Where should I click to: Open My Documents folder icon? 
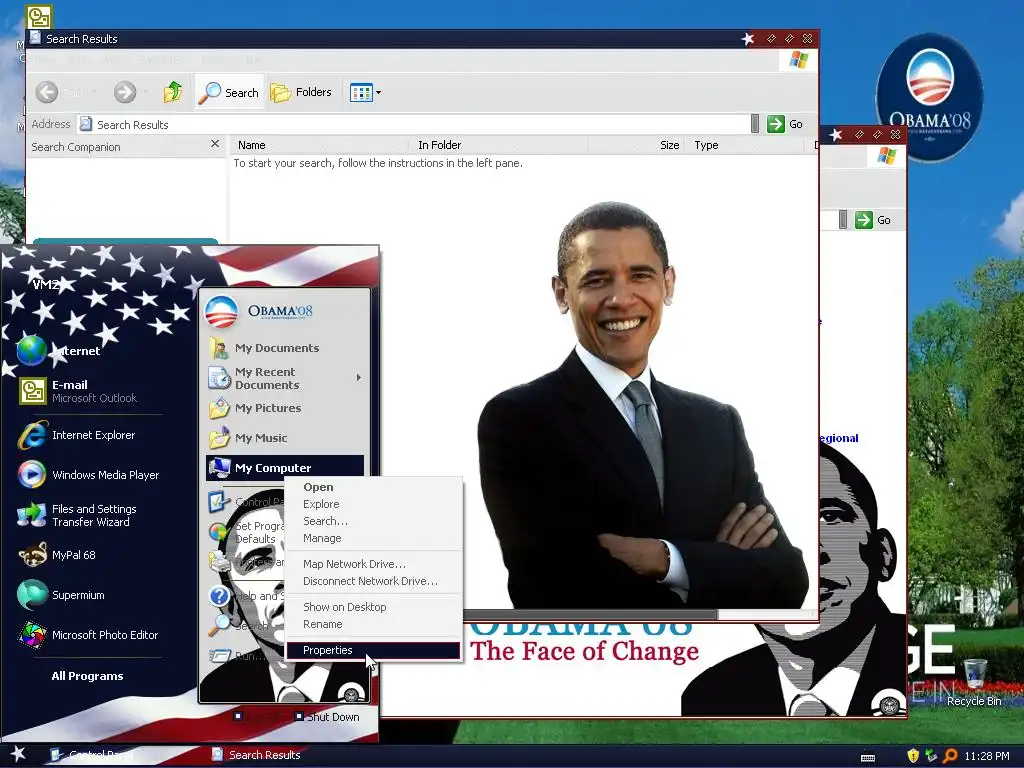219,348
